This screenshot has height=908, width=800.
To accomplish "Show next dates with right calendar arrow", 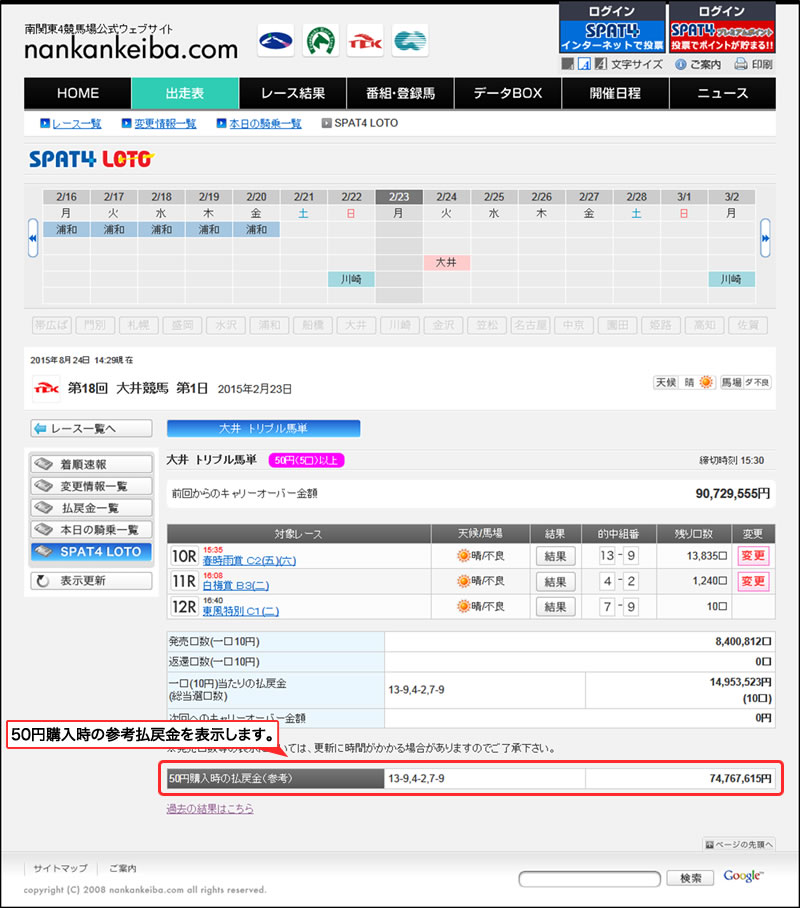I will 765,238.
